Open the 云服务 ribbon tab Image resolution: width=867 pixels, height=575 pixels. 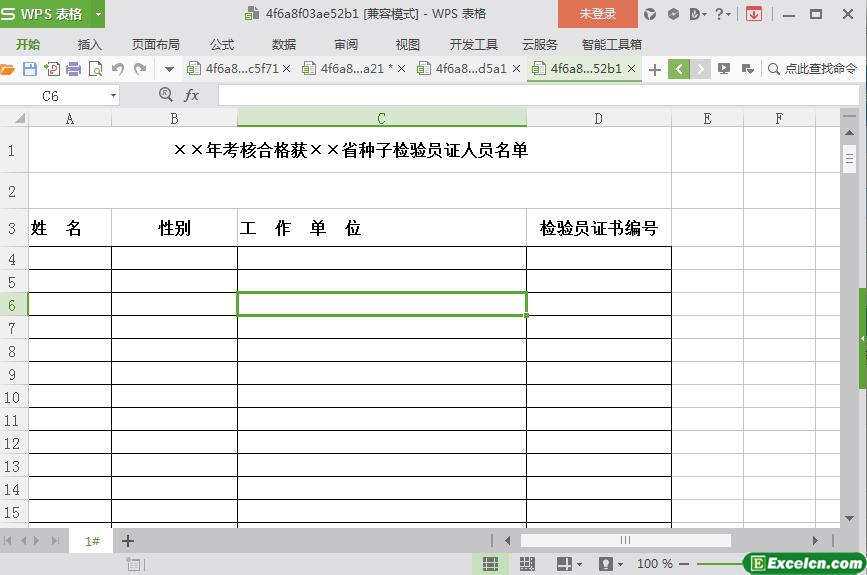(x=540, y=44)
